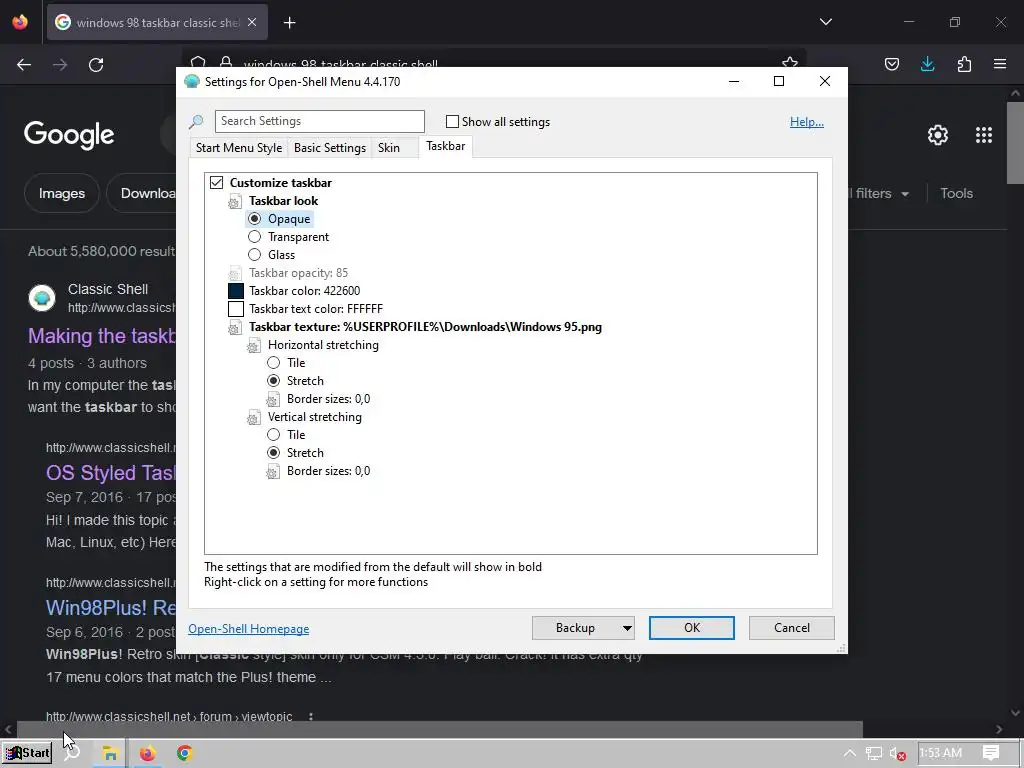This screenshot has height=768, width=1024.
Task: Open File Explorer from the taskbar
Action: coord(110,754)
